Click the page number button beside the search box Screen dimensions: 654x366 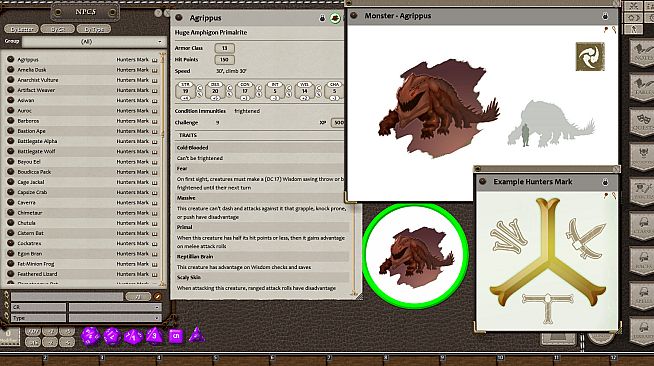[x=138, y=296]
